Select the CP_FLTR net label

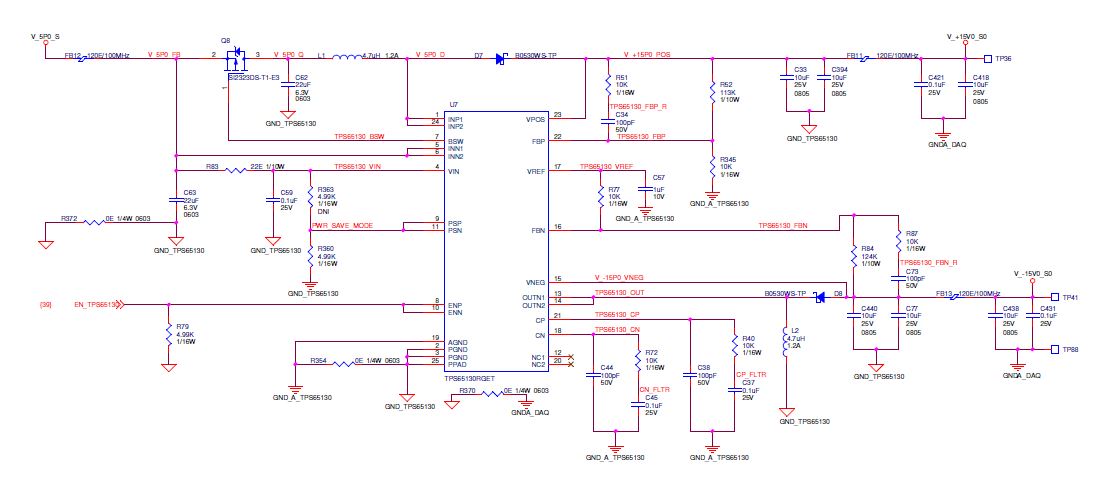[751, 374]
